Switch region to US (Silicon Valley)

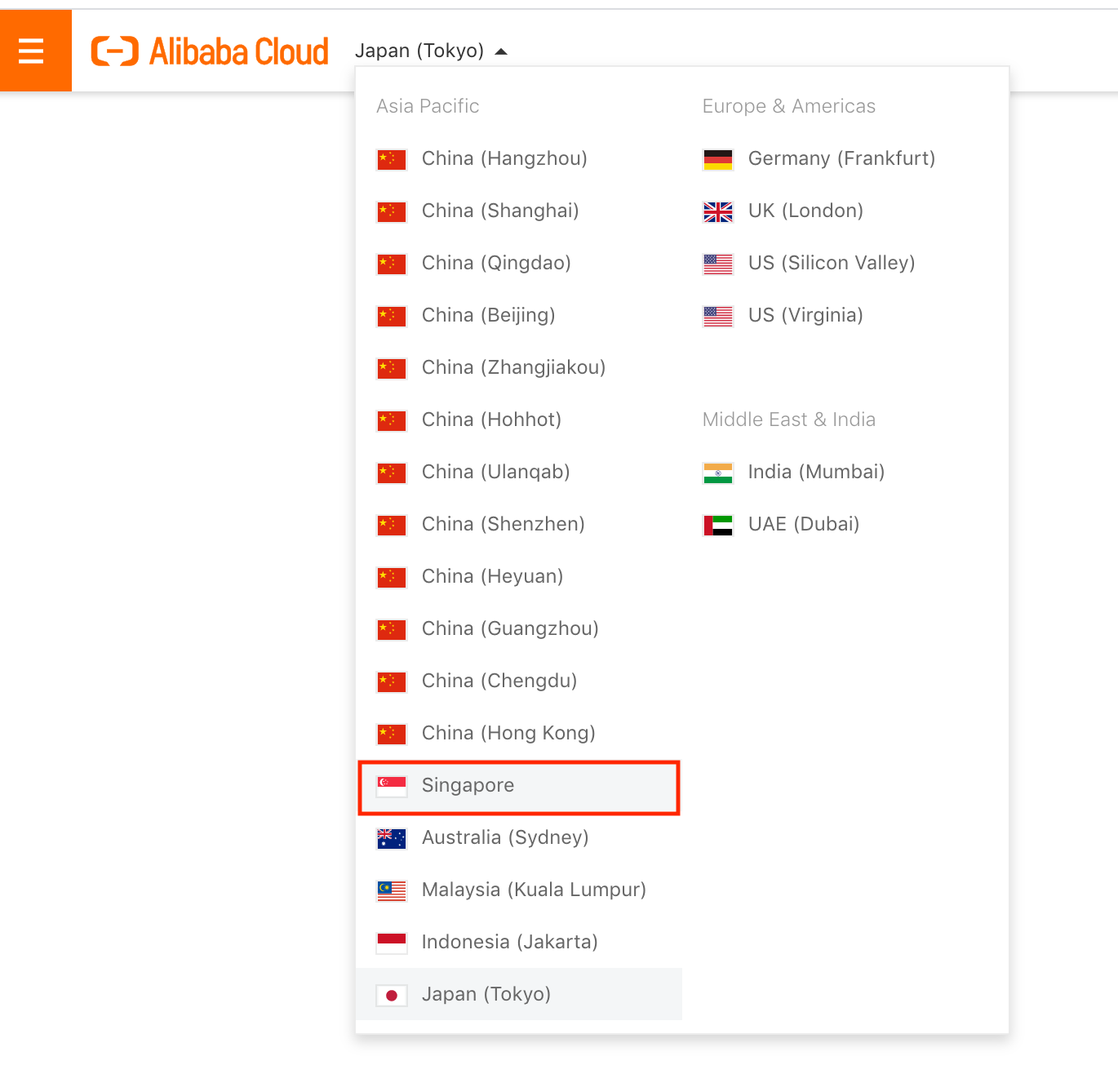832,263
